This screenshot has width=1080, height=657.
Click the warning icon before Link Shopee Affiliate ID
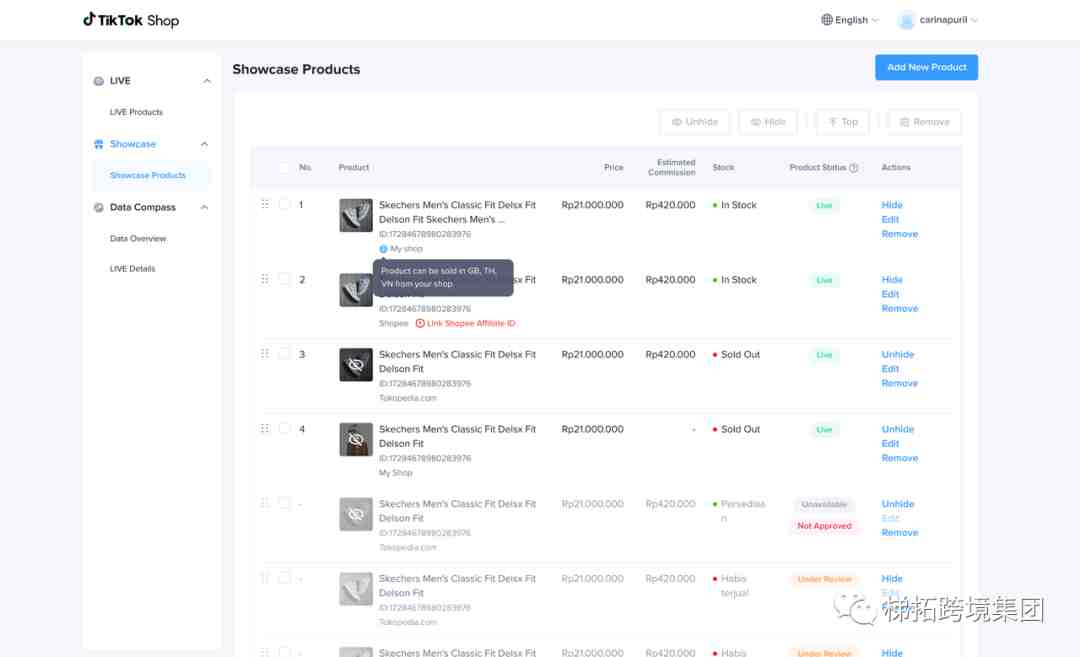(419, 323)
